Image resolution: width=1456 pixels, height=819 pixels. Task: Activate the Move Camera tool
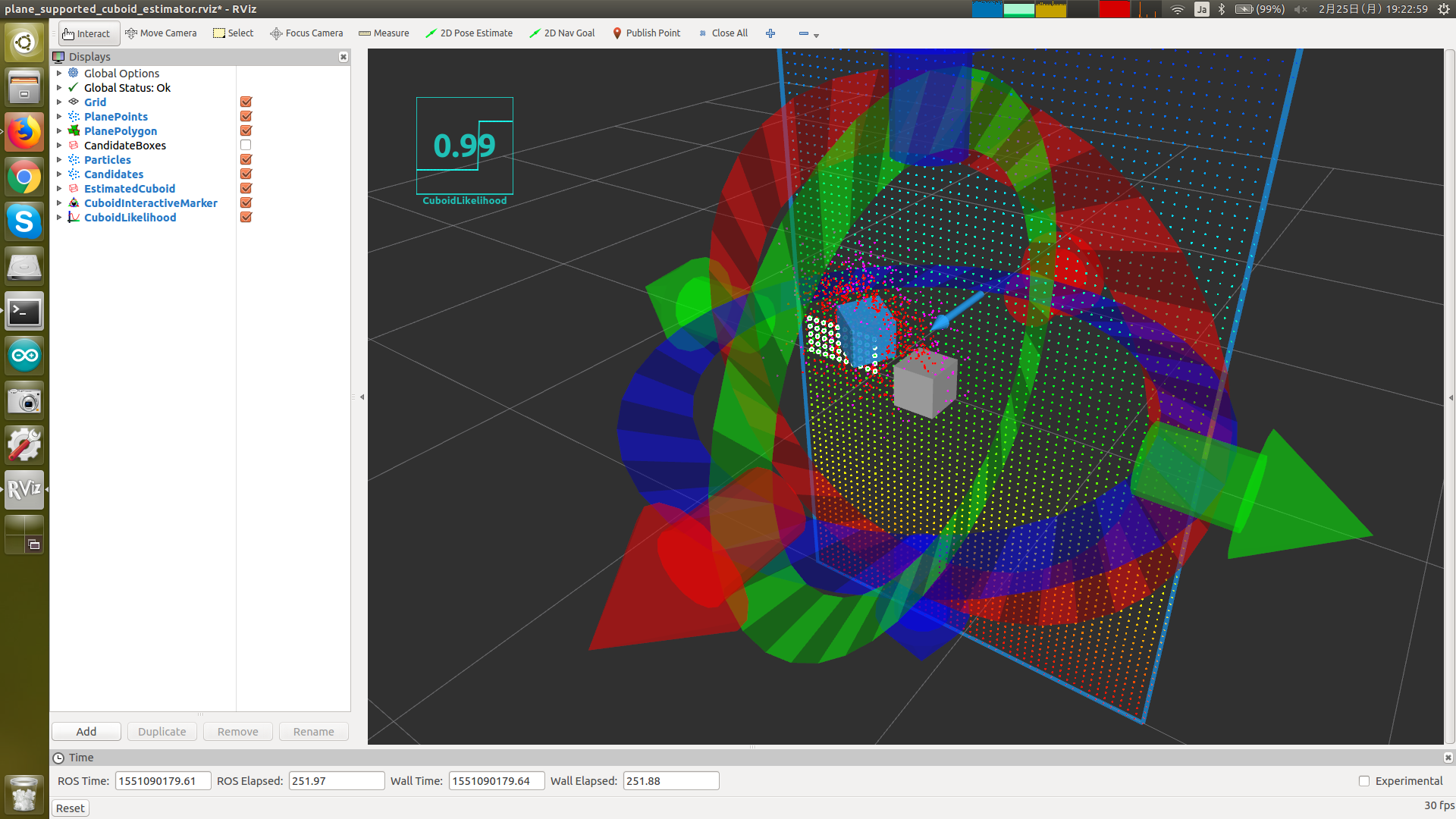pos(161,33)
